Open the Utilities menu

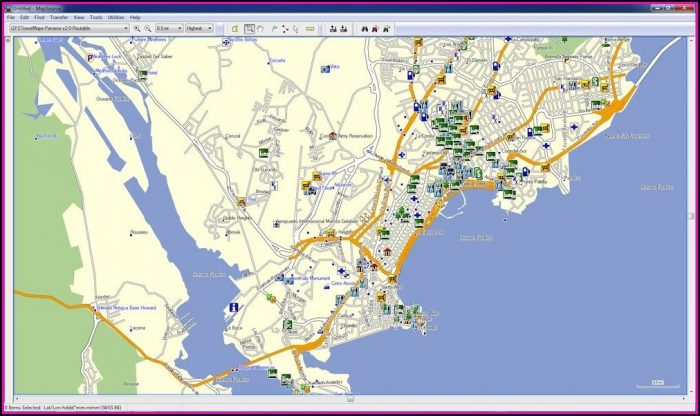coord(116,17)
